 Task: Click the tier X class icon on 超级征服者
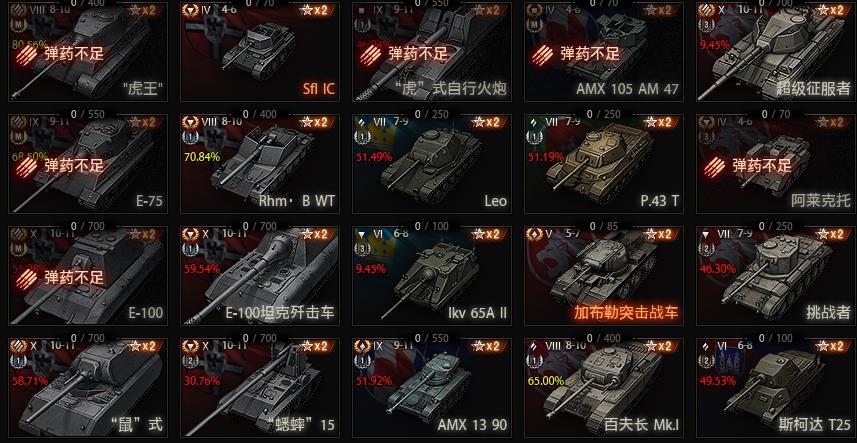coord(707,10)
